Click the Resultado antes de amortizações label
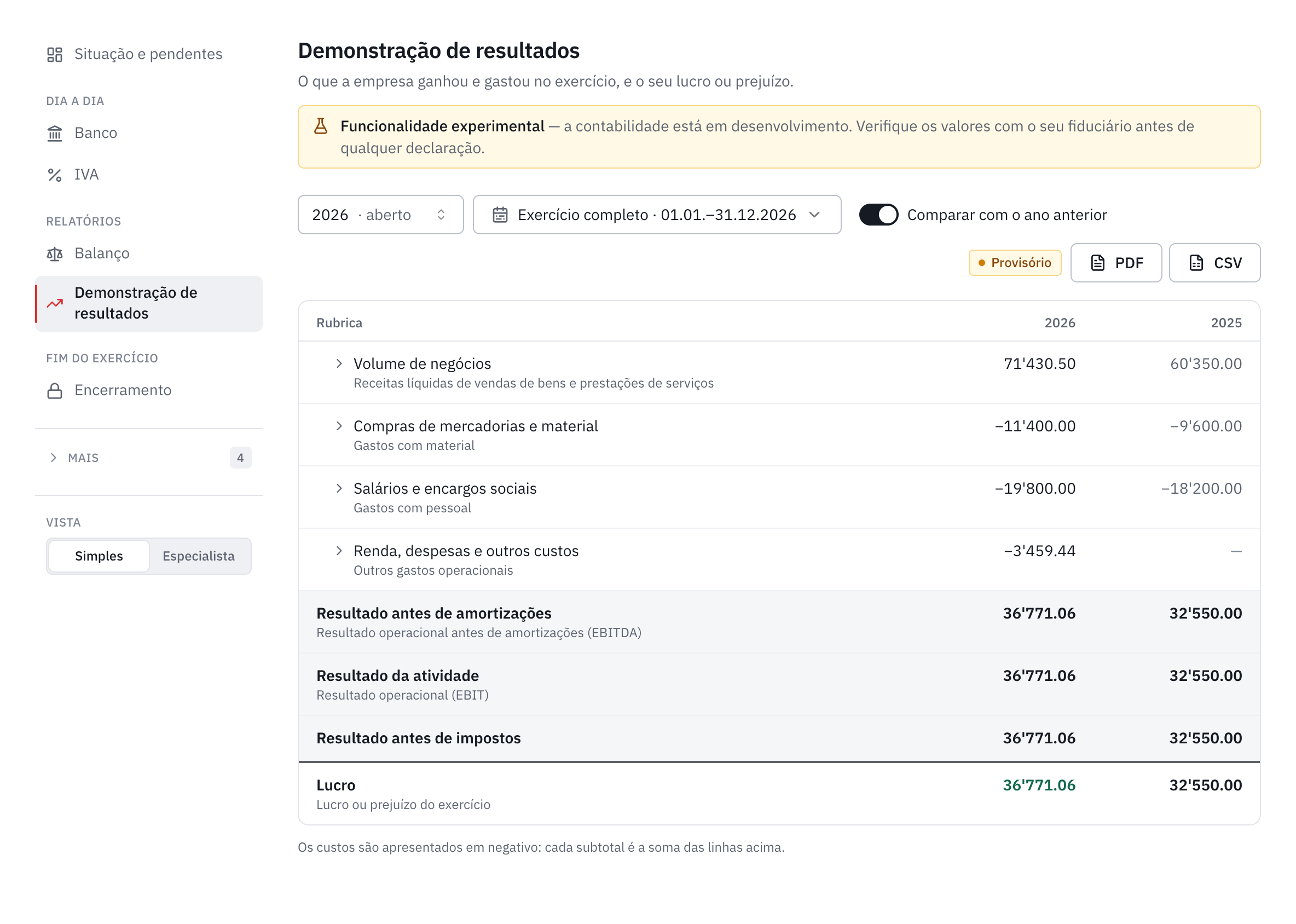This screenshot has width=1296, height=924. pos(434,614)
